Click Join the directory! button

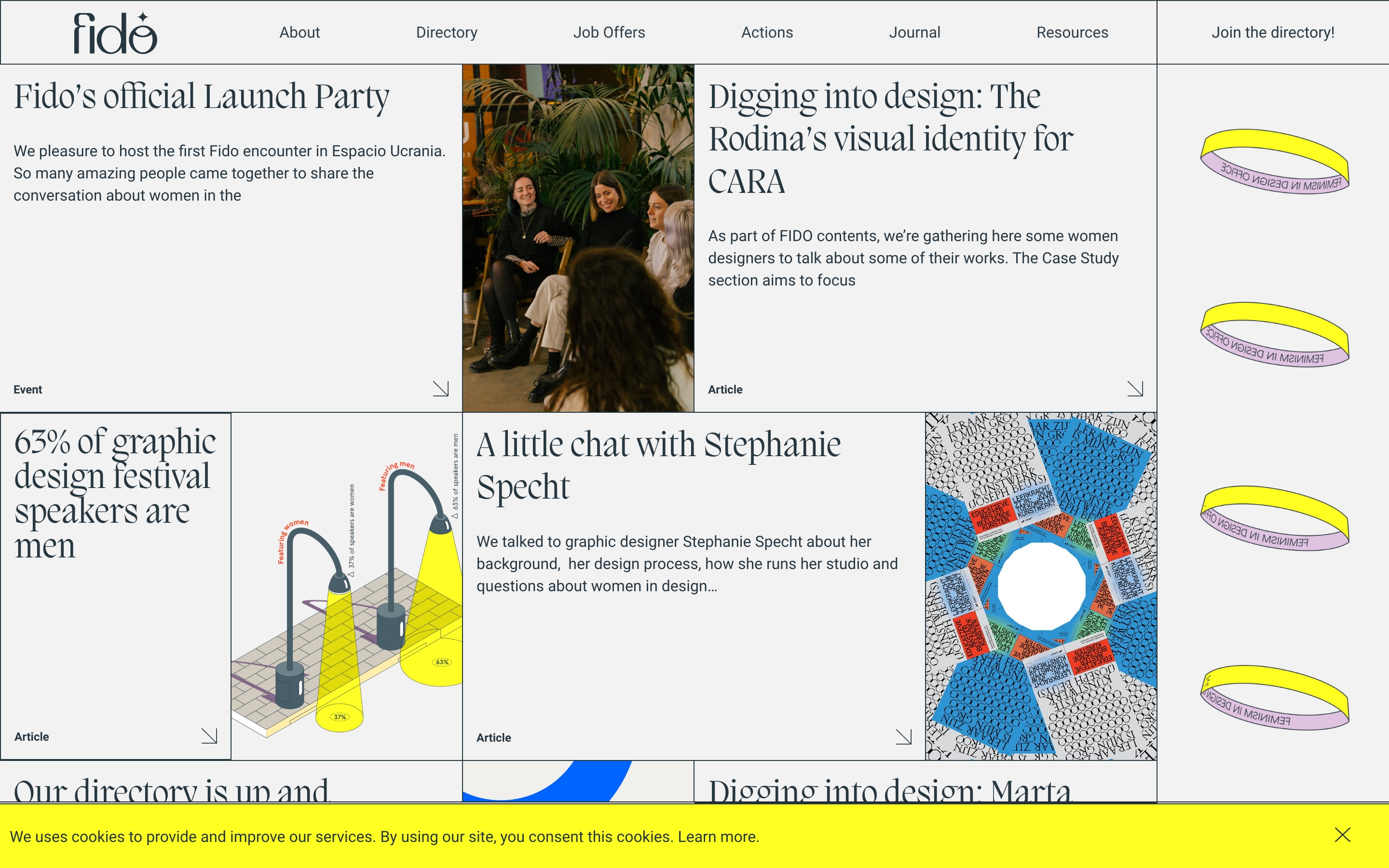[1272, 33]
